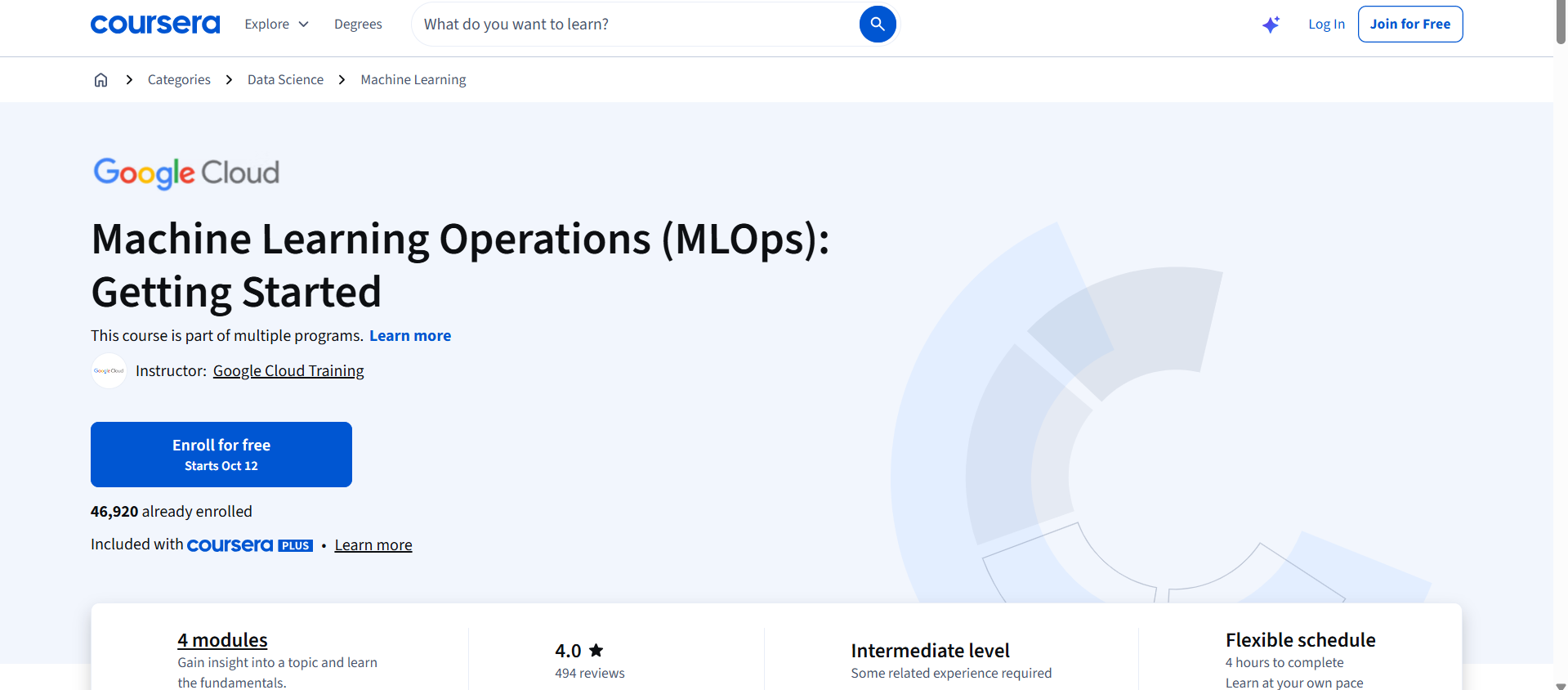Click the '4 hours to complete' text
The height and width of the screenshot is (690, 1568).
(x=1284, y=663)
